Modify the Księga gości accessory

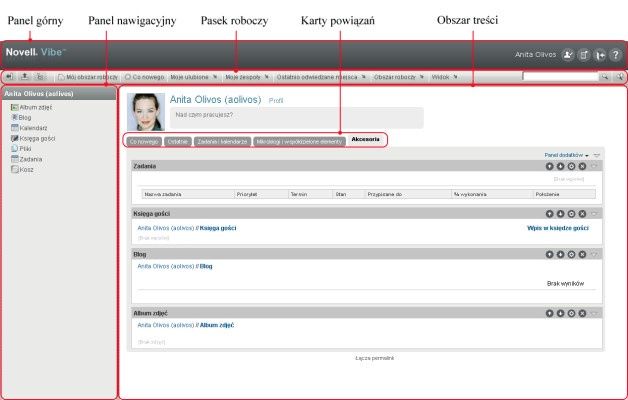click(x=572, y=214)
